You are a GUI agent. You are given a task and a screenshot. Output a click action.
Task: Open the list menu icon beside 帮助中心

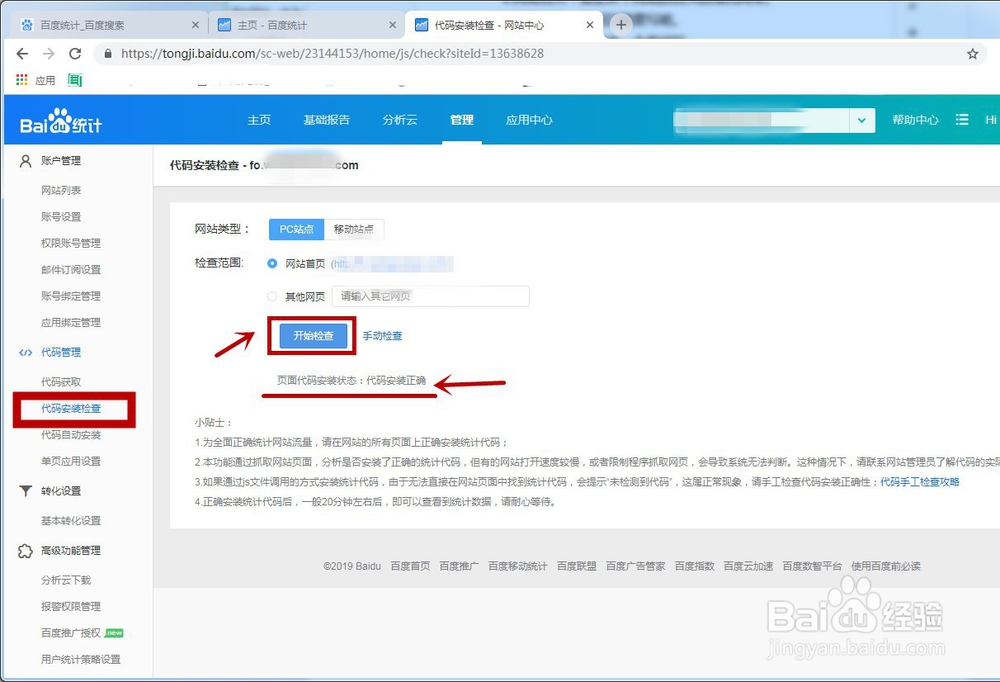tap(962, 119)
